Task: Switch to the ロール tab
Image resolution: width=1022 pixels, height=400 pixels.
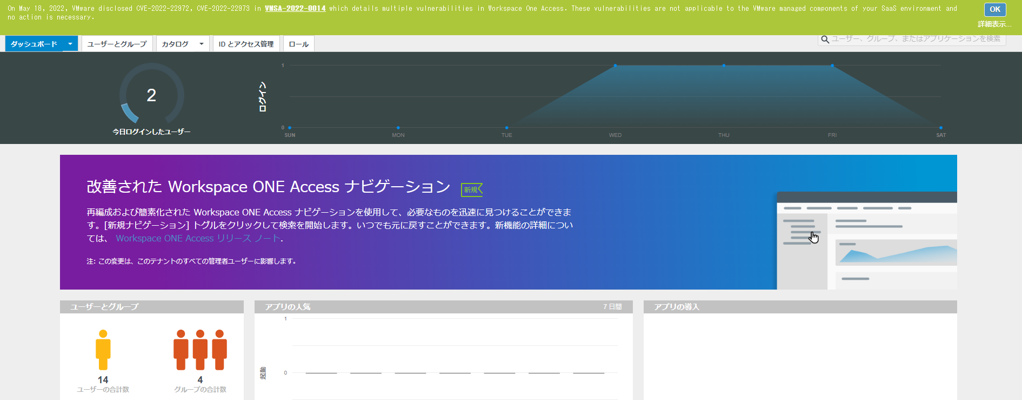Action: click(299, 44)
